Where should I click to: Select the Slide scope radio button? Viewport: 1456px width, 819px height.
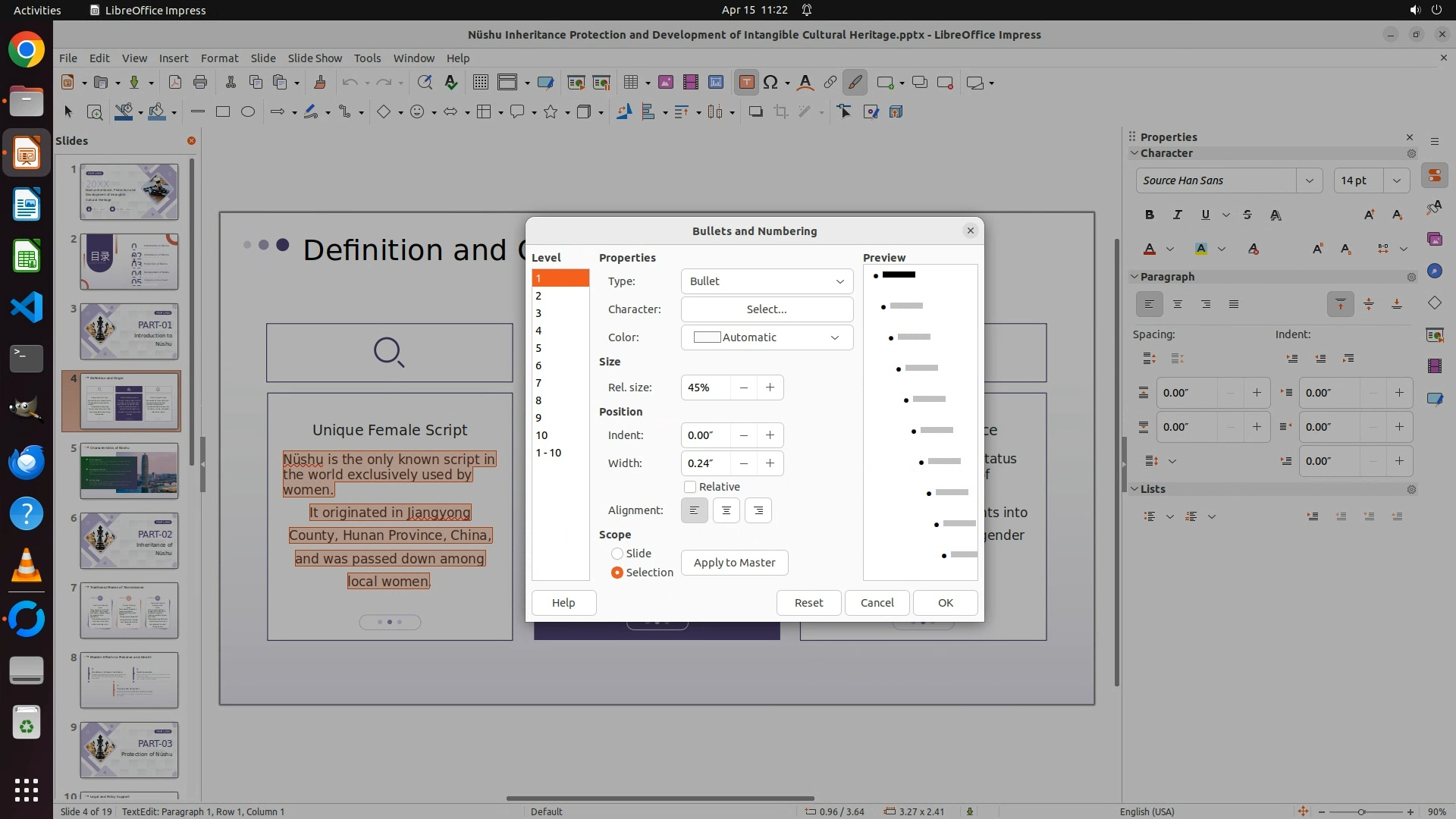click(x=617, y=554)
